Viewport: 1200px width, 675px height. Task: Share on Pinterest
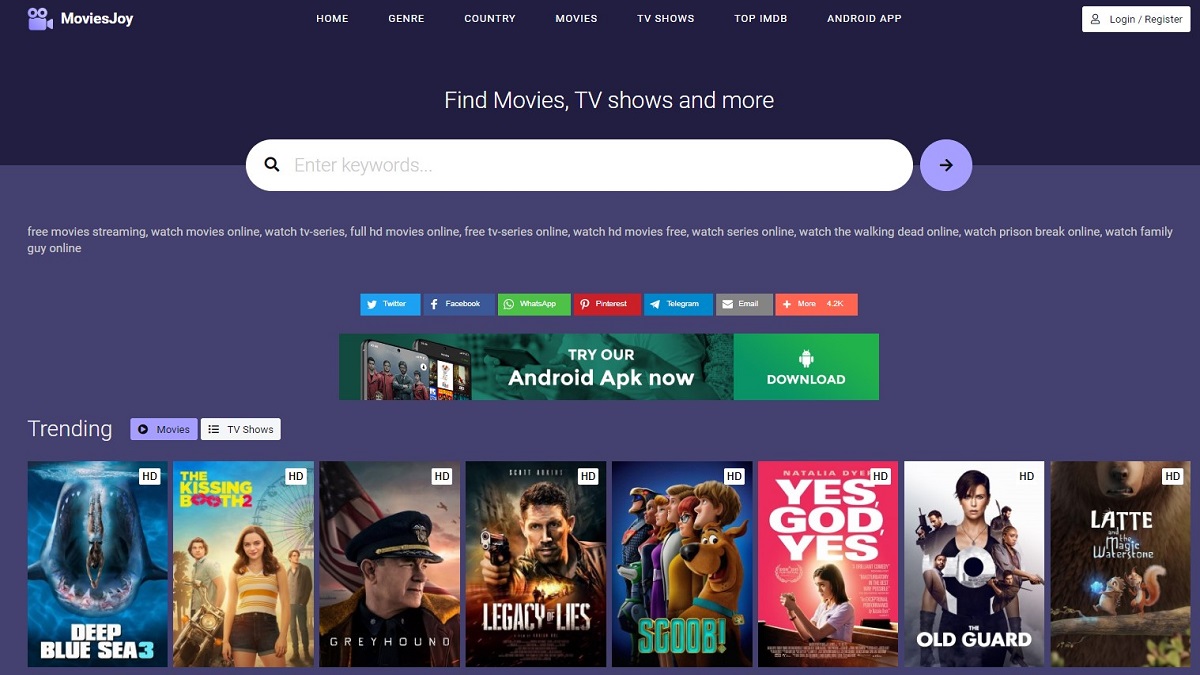click(607, 304)
